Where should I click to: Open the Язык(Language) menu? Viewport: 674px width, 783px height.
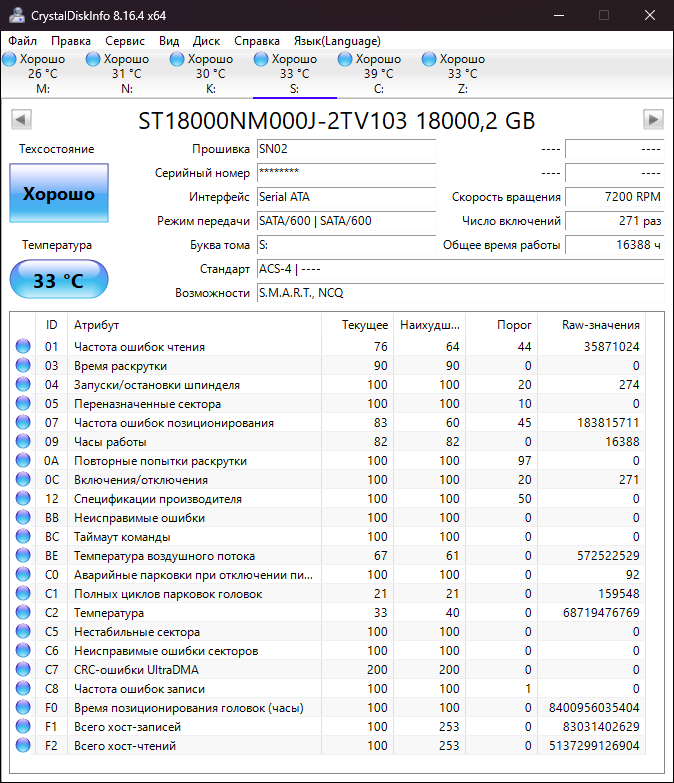pyautogui.click(x=337, y=41)
